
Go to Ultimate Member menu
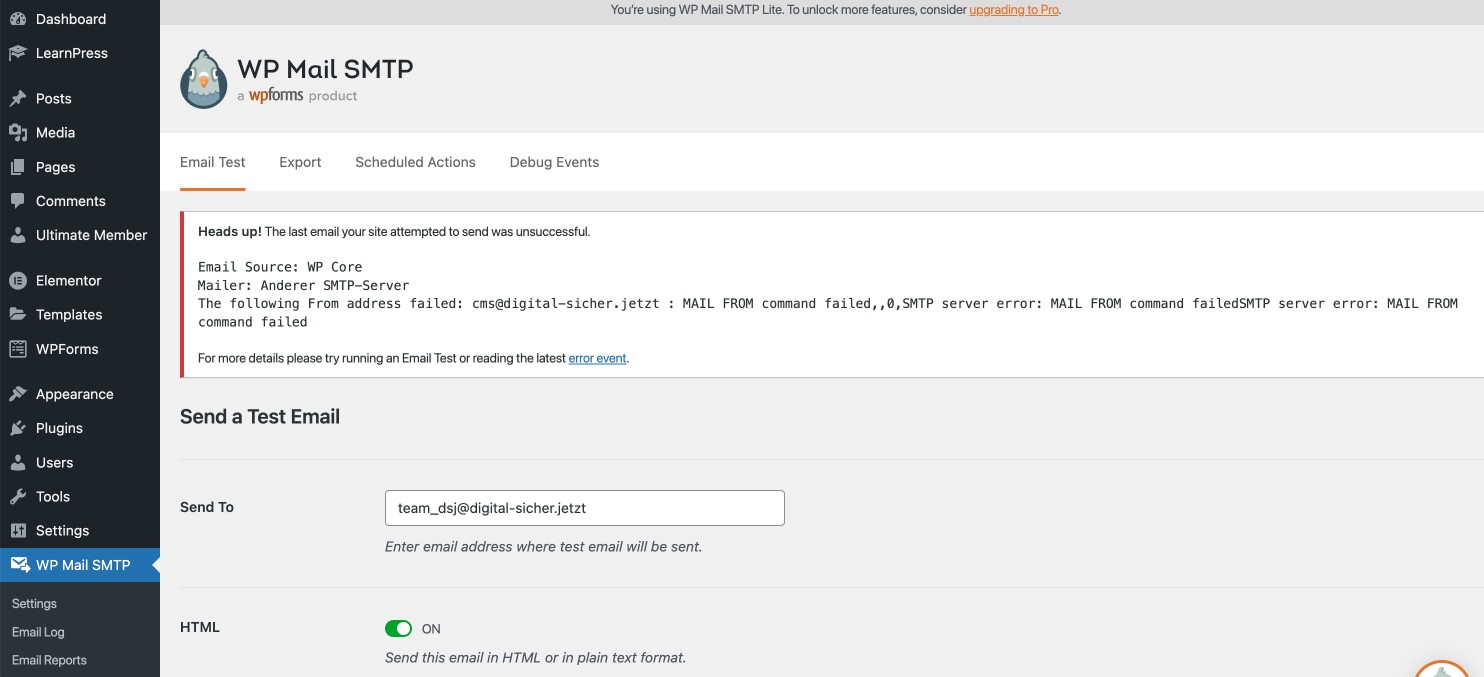point(91,235)
